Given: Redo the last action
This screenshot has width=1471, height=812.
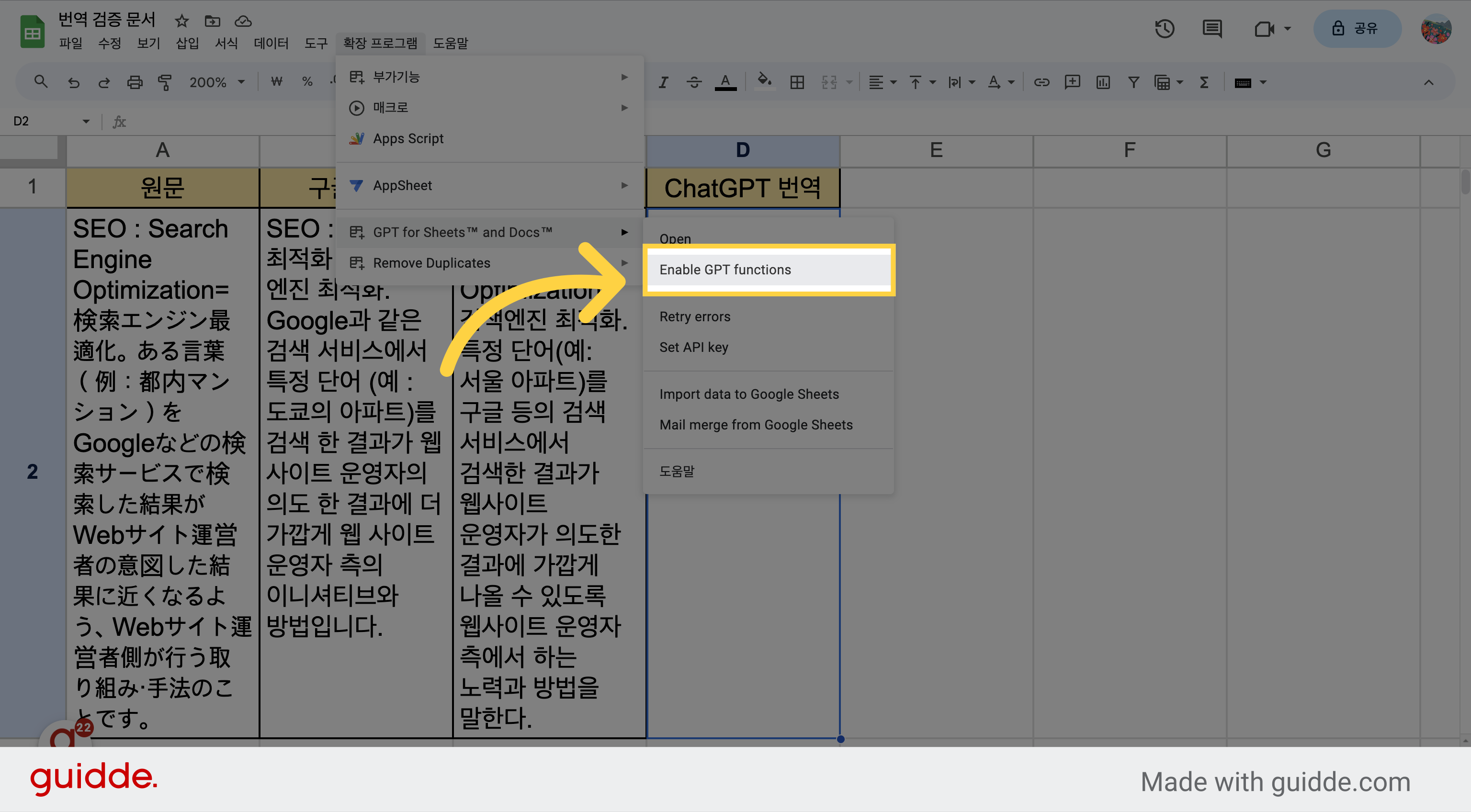Looking at the screenshot, I should pyautogui.click(x=103, y=82).
